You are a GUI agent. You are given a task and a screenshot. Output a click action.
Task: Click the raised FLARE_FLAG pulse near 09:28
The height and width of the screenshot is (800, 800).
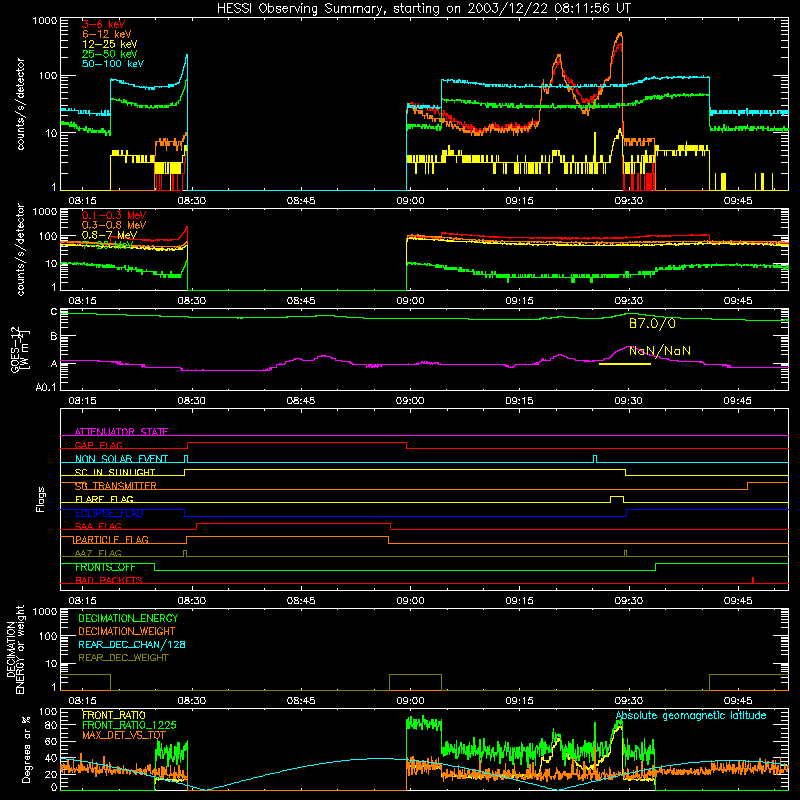point(617,498)
